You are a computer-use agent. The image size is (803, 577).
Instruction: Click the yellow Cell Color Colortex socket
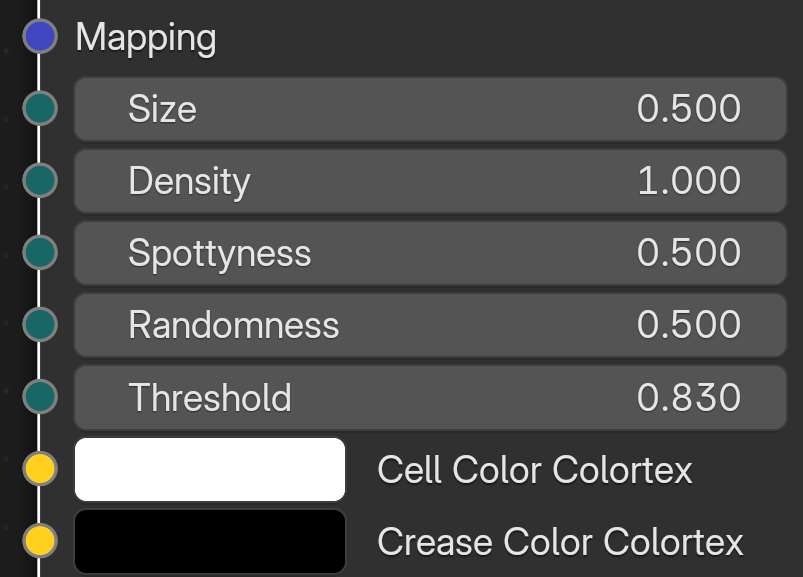40,468
